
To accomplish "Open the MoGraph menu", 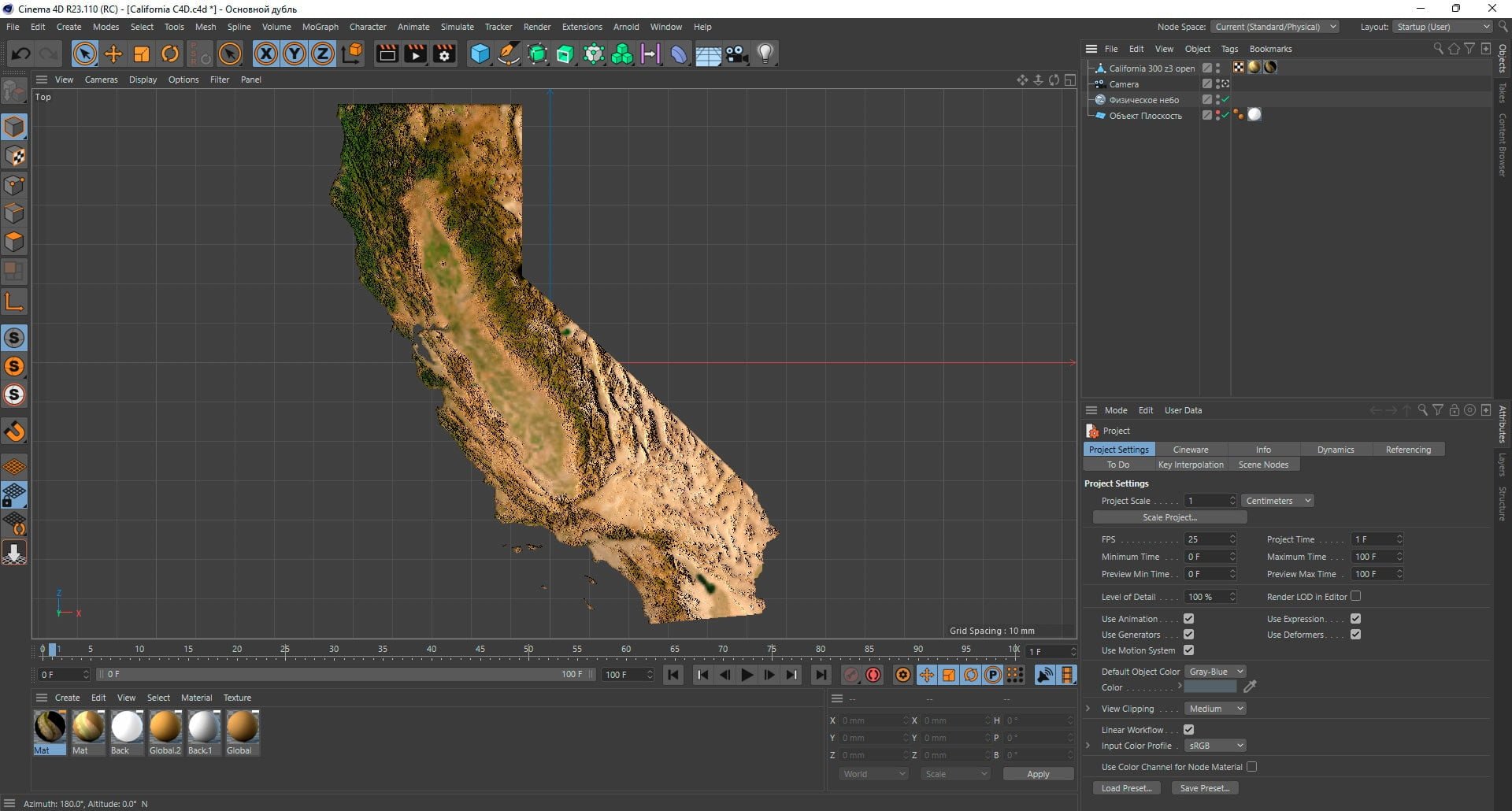I will click(320, 27).
